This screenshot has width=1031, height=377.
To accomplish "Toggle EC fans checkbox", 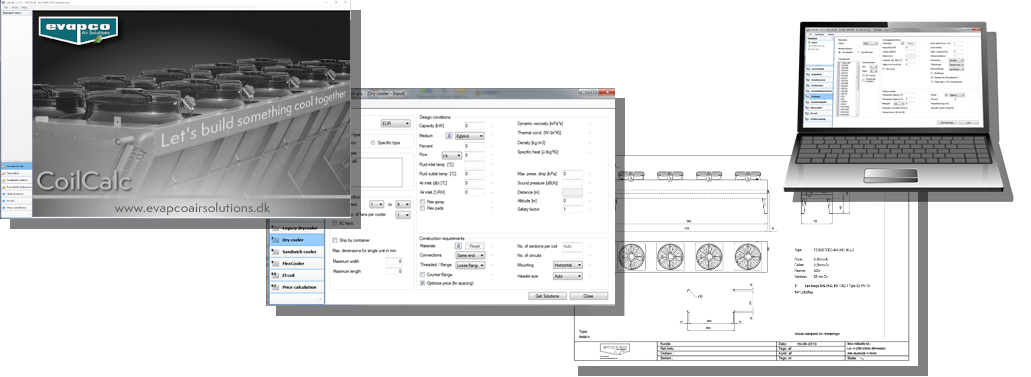I will click(x=335, y=223).
